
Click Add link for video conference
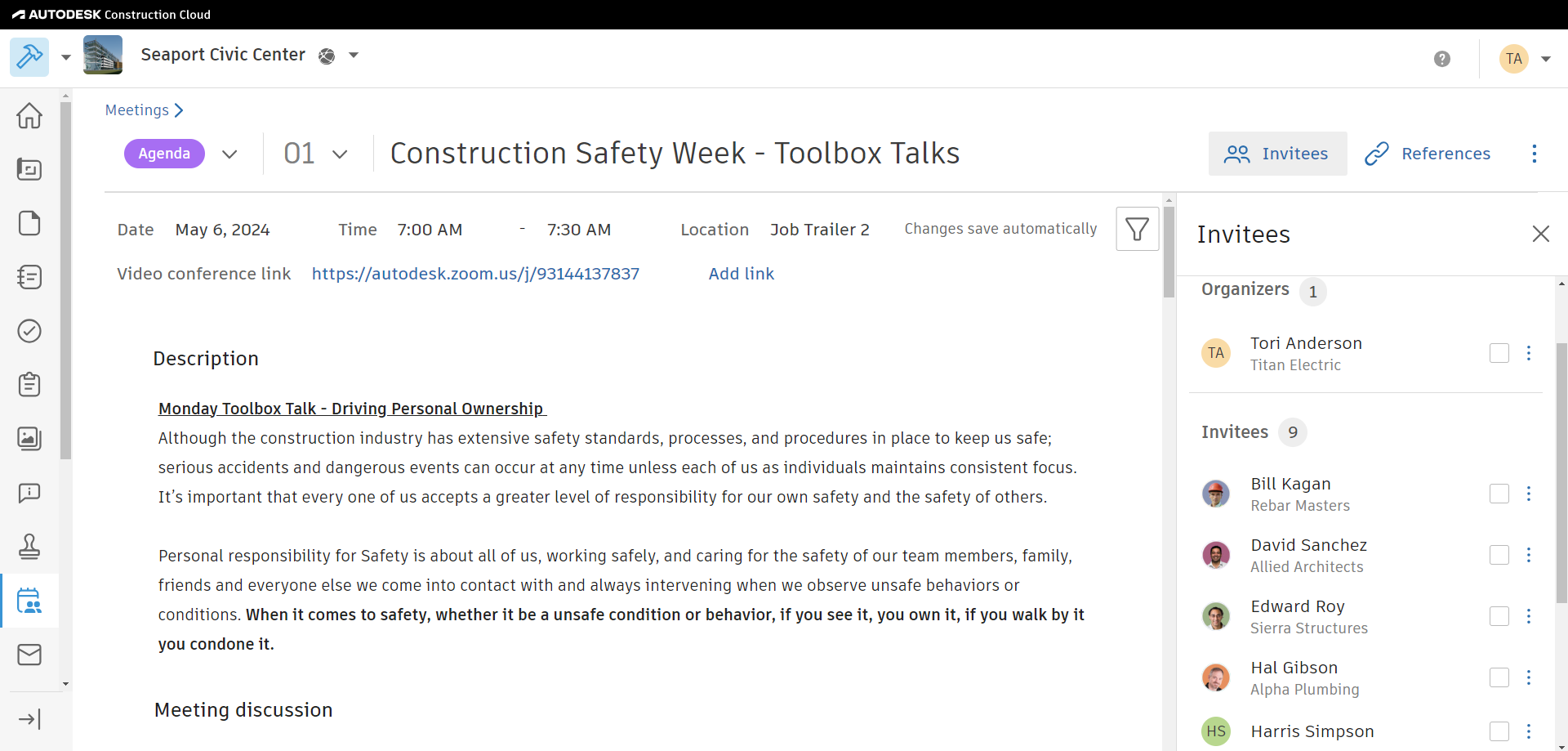pos(741,274)
